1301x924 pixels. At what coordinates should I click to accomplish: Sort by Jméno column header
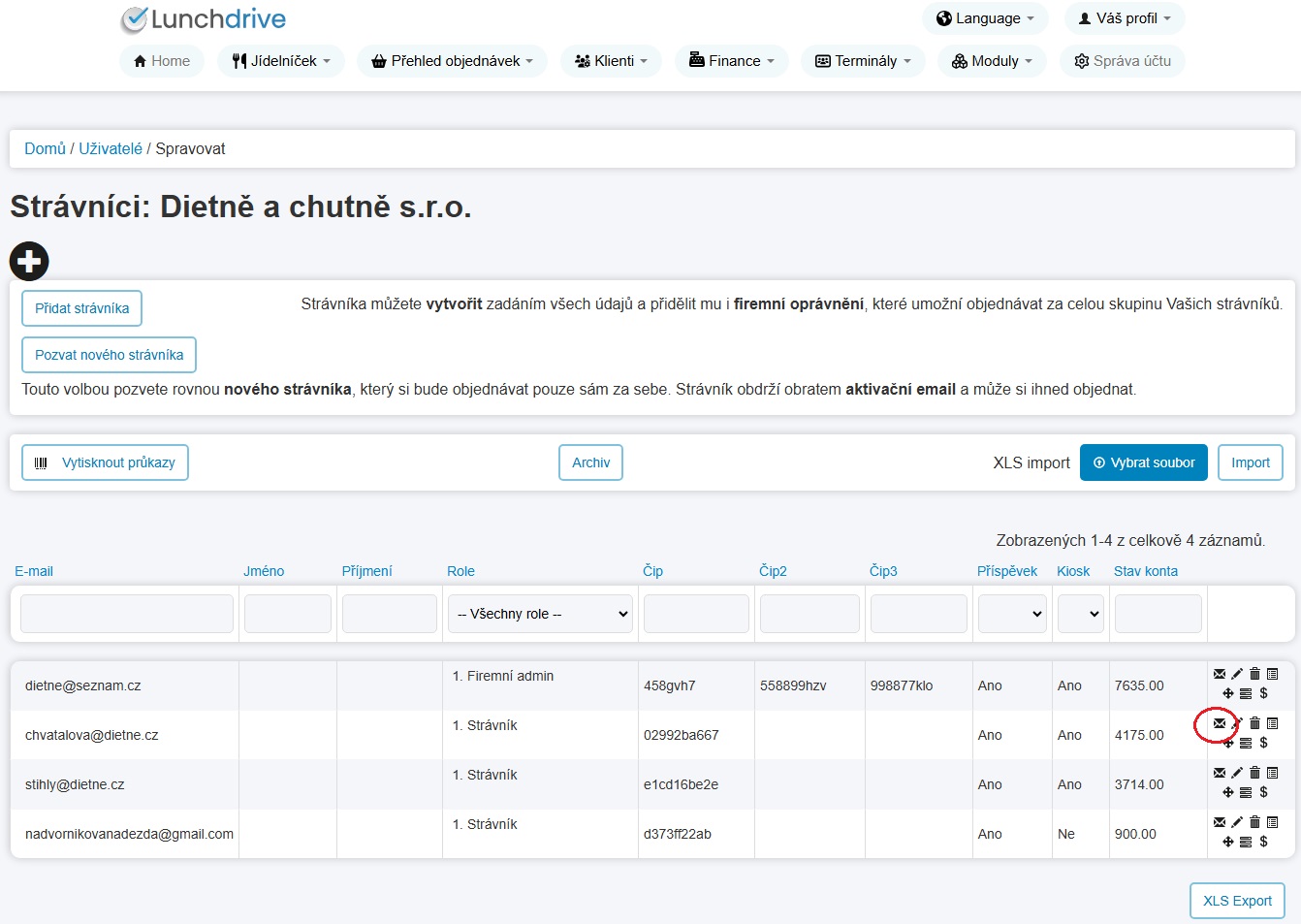click(x=264, y=571)
